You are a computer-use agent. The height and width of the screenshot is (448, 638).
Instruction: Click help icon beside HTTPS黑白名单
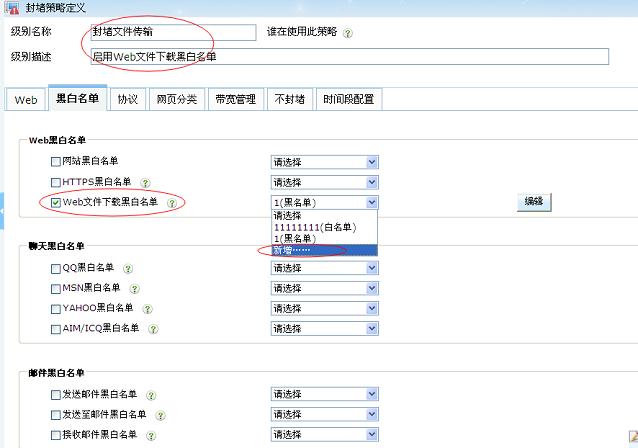pos(145,182)
